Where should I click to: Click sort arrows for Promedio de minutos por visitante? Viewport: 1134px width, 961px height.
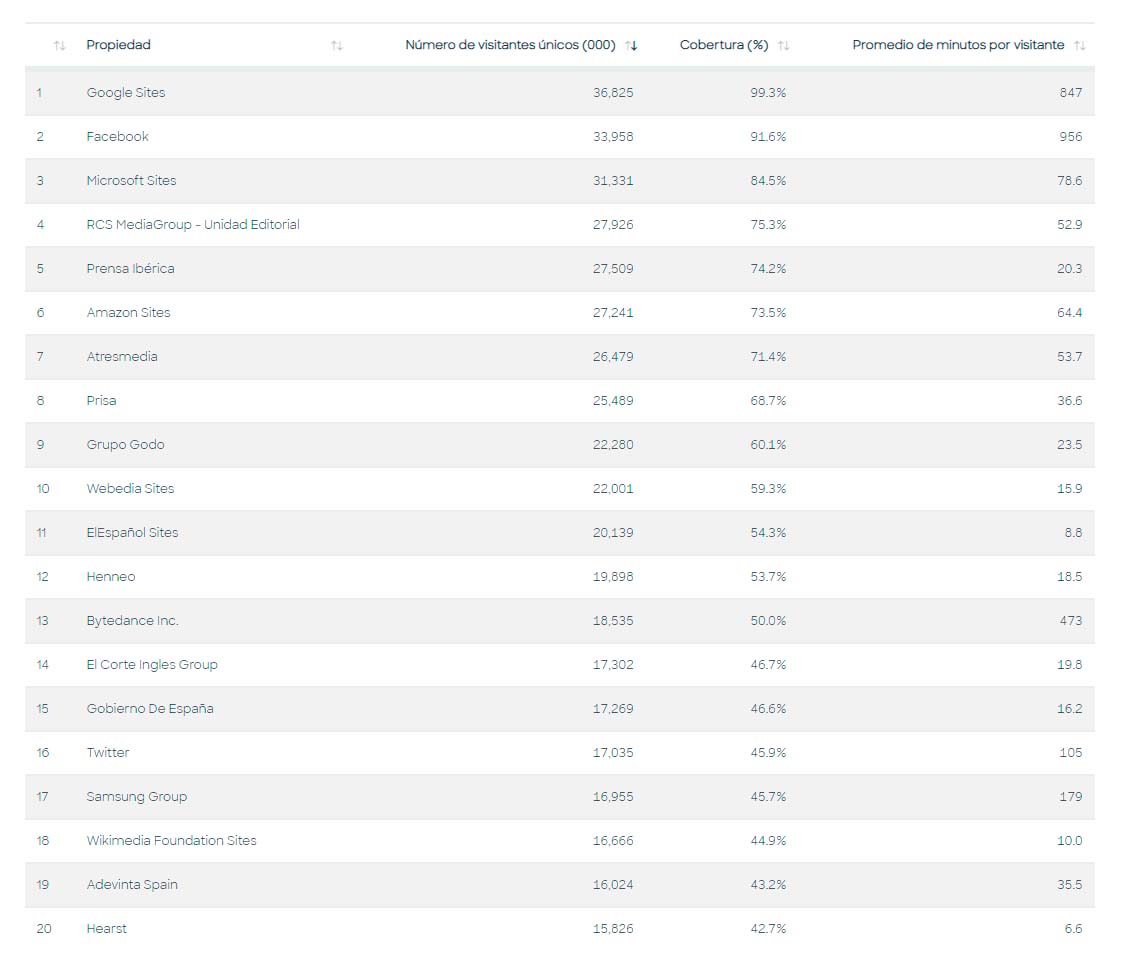click(x=1080, y=46)
